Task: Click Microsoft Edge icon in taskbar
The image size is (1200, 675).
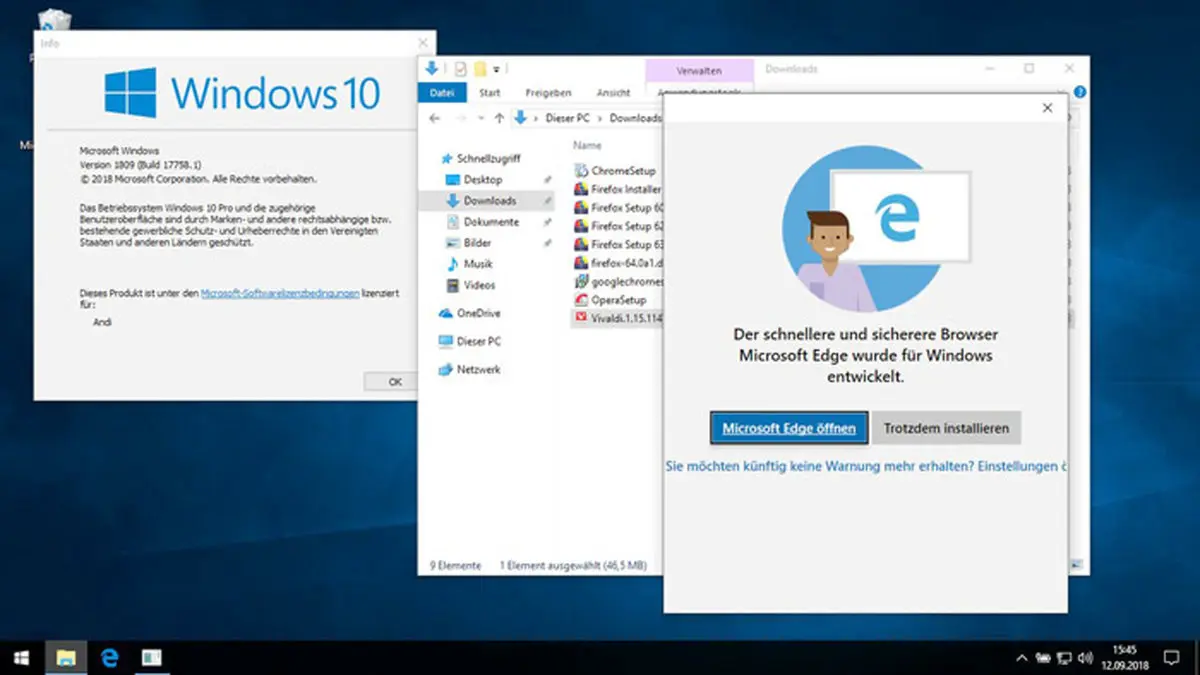Action: coord(110,657)
